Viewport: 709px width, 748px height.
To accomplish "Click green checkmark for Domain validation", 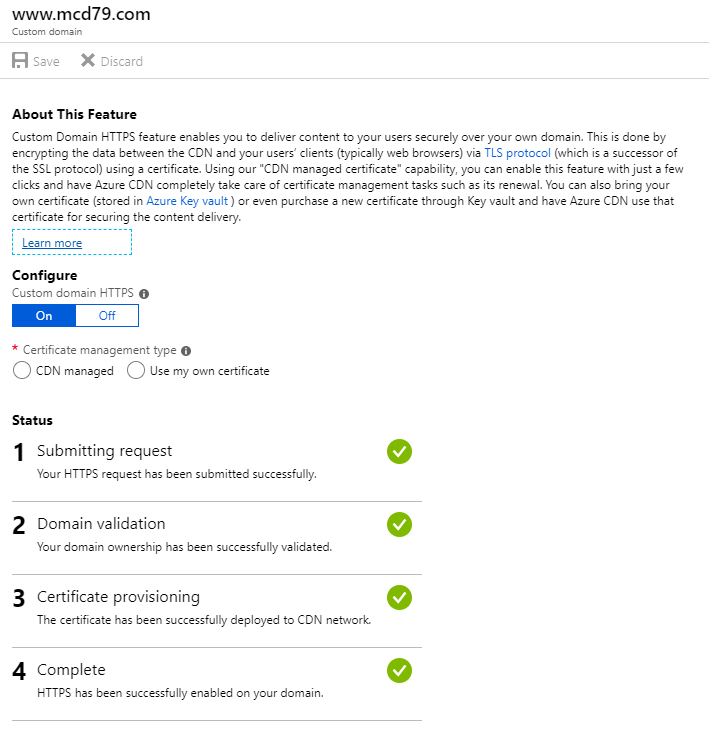I will coord(399,525).
